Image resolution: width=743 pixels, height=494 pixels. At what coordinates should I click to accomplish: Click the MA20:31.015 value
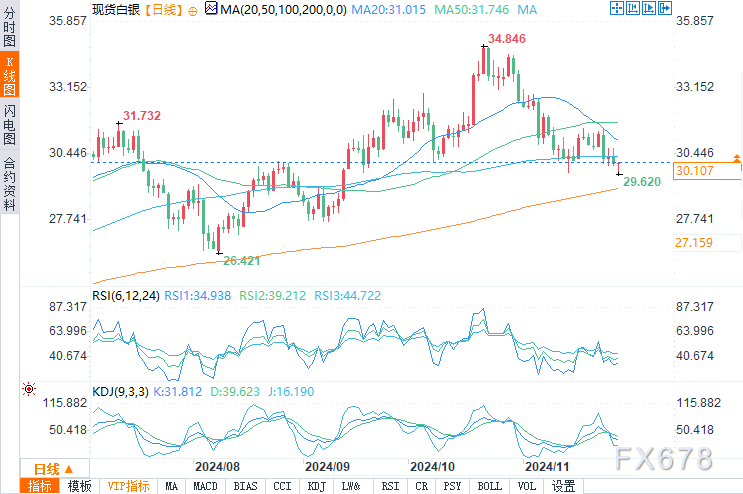click(389, 9)
